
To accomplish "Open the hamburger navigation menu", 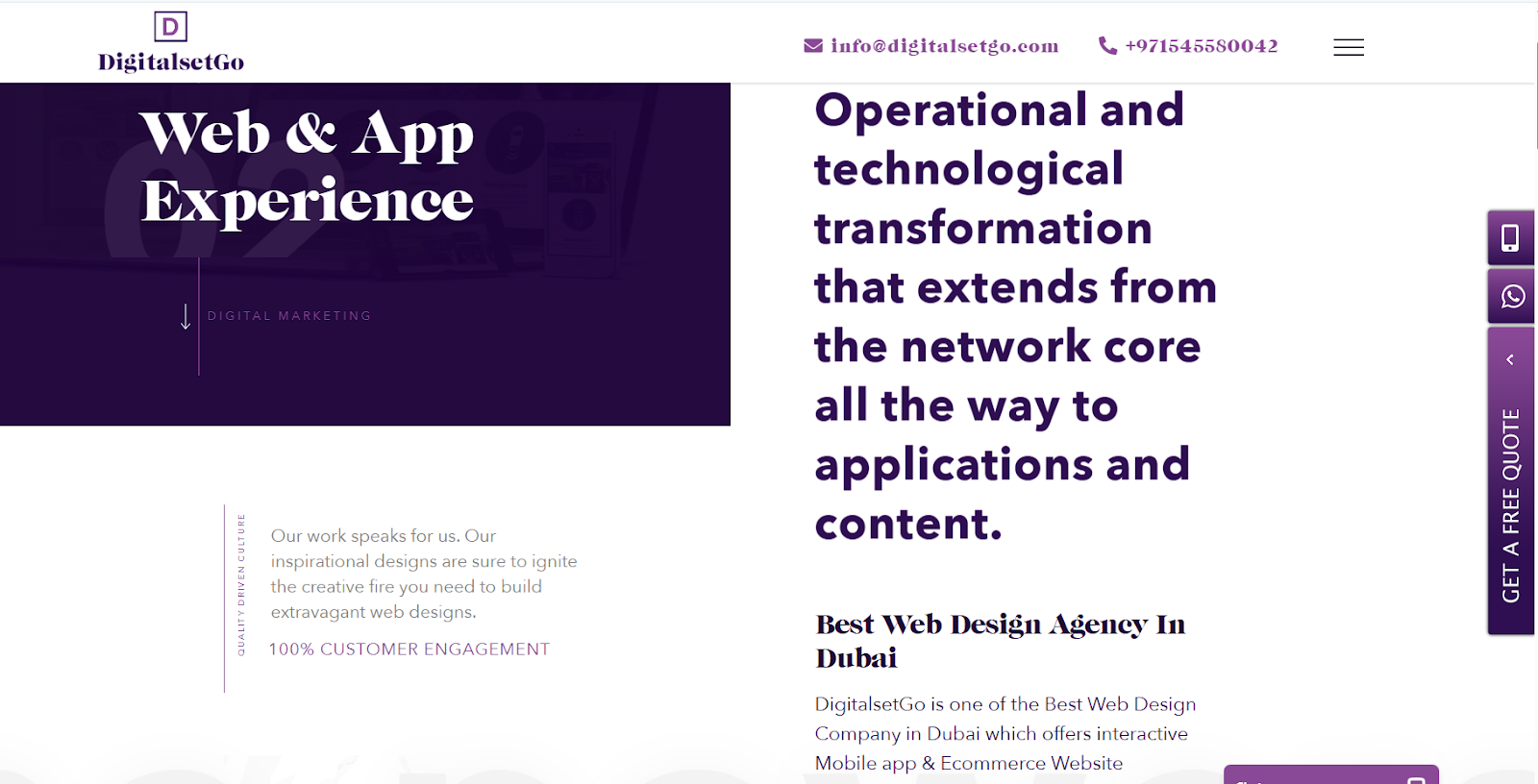I will [x=1348, y=47].
